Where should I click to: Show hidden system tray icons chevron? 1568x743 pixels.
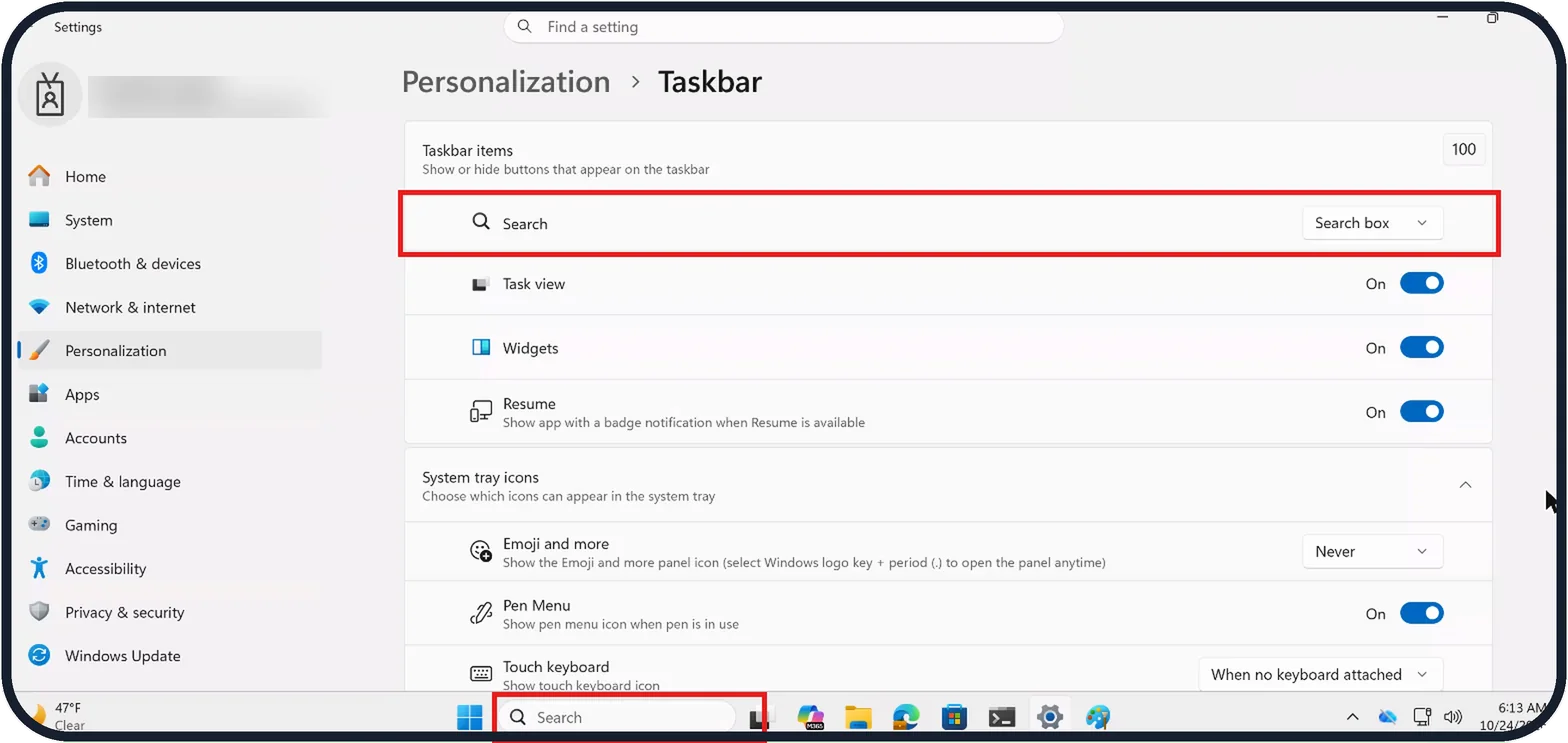pos(1352,717)
